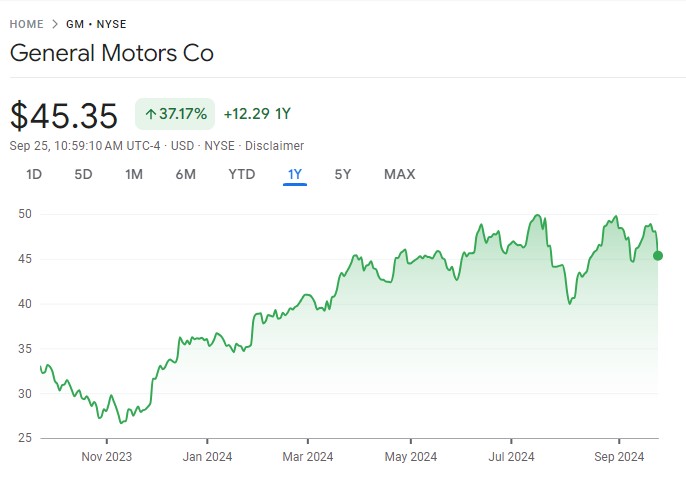Select the 1D time range tab

(34, 175)
